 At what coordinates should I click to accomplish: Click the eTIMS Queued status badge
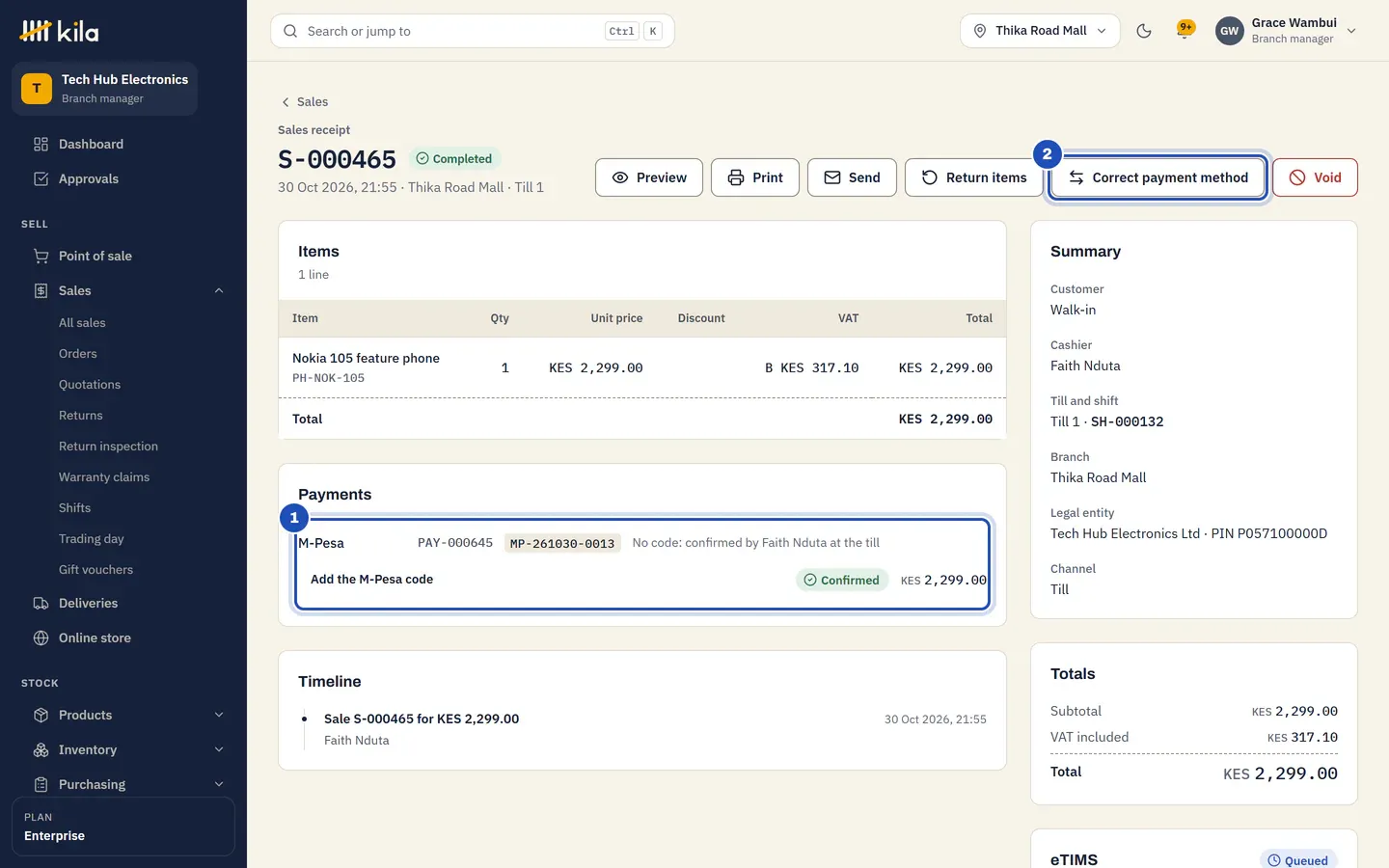(1298, 860)
